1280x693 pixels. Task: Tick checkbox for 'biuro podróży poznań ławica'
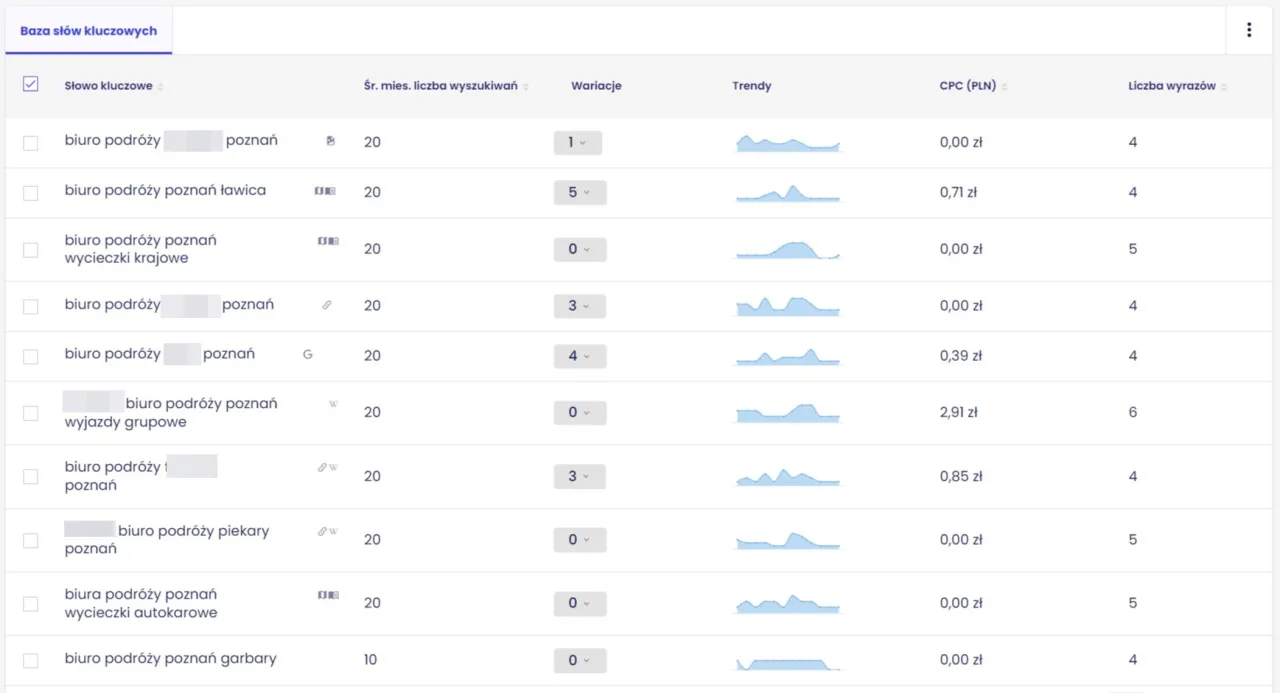pyautogui.click(x=30, y=193)
